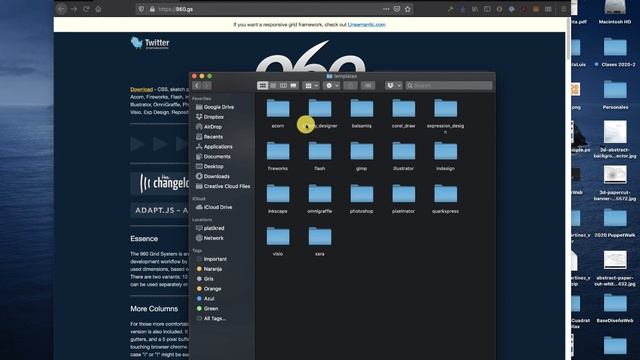Open the action gear dropdown in Finder
This screenshot has width=640, height=360.
[x=332, y=85]
